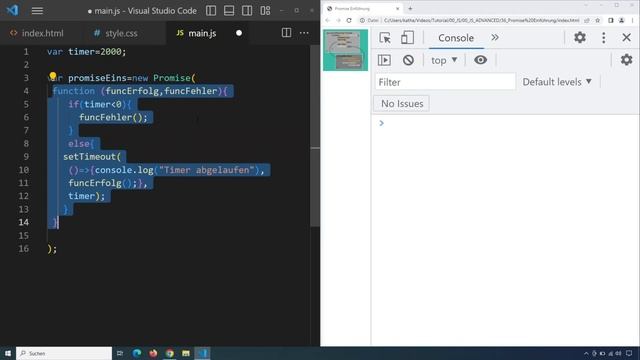
Task: Toggle the secondary sidebar layout icon
Action: tap(247, 11)
